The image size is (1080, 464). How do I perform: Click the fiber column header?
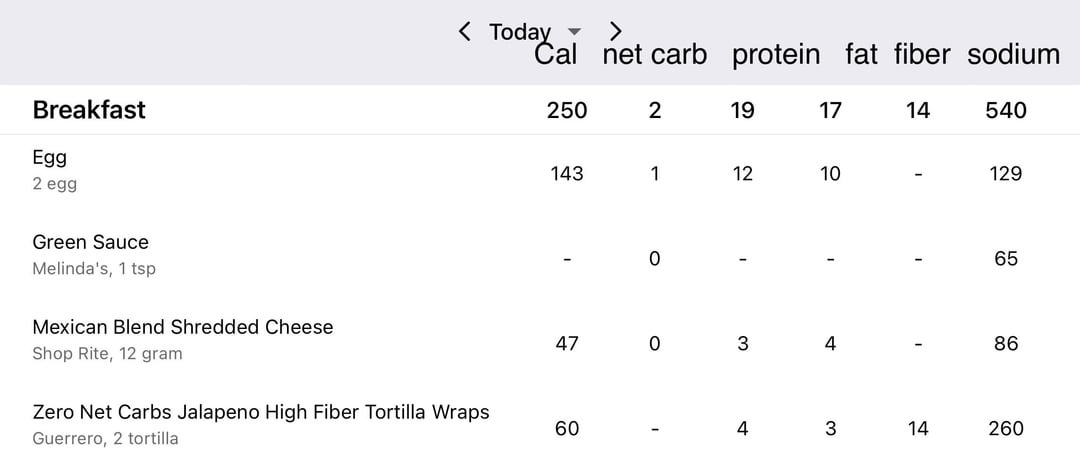tap(922, 54)
